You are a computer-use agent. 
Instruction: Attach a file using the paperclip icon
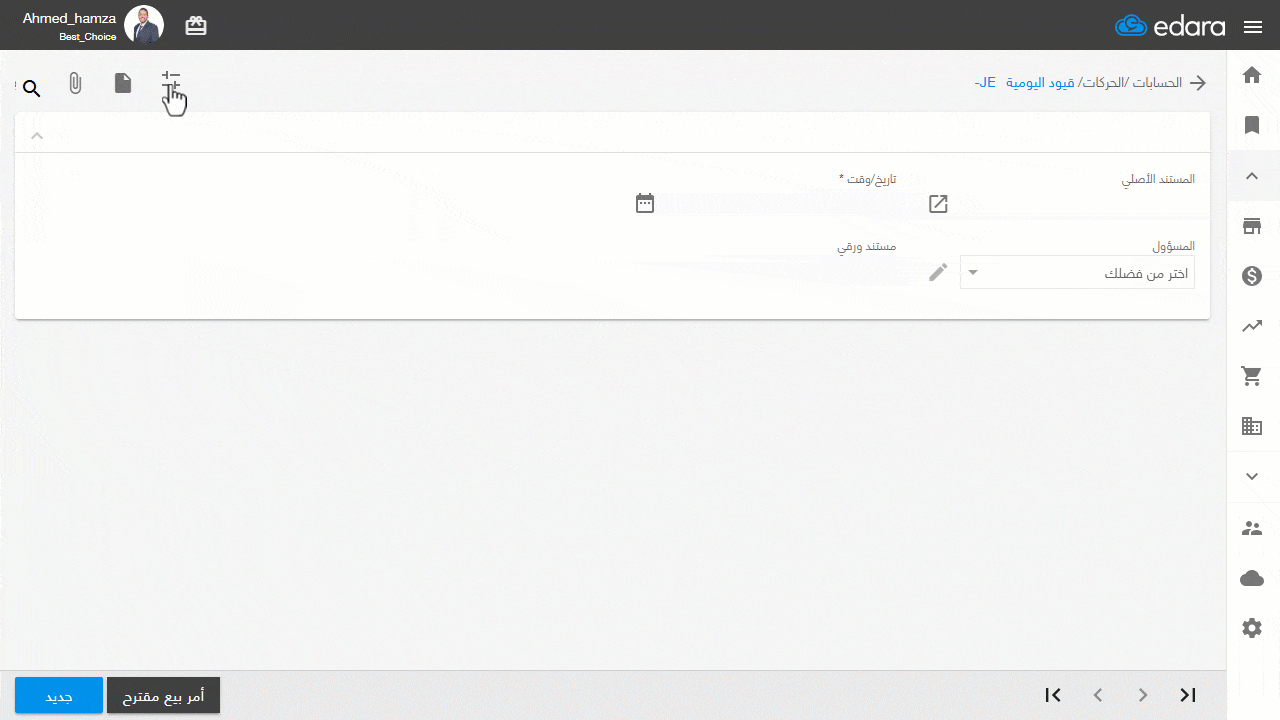[x=75, y=83]
